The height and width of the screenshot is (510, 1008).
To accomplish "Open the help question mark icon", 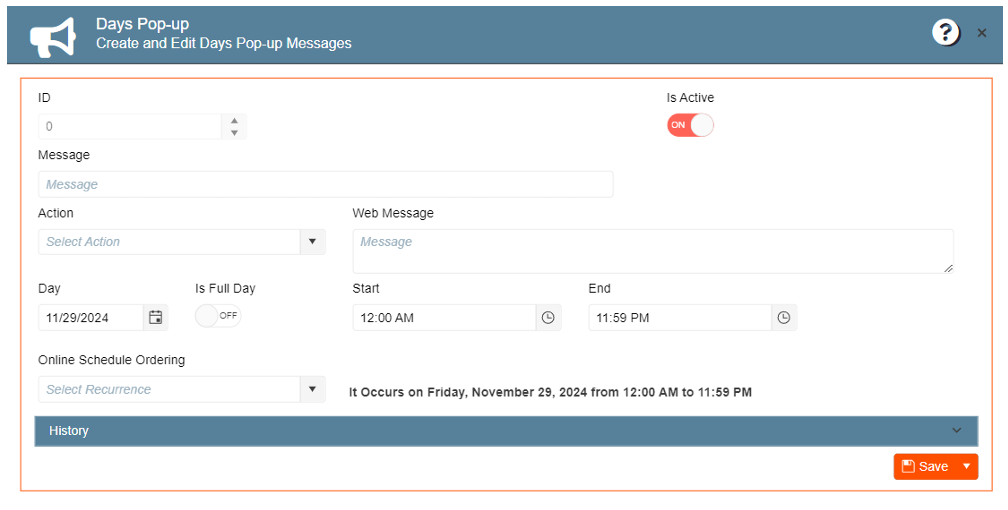I will [945, 32].
